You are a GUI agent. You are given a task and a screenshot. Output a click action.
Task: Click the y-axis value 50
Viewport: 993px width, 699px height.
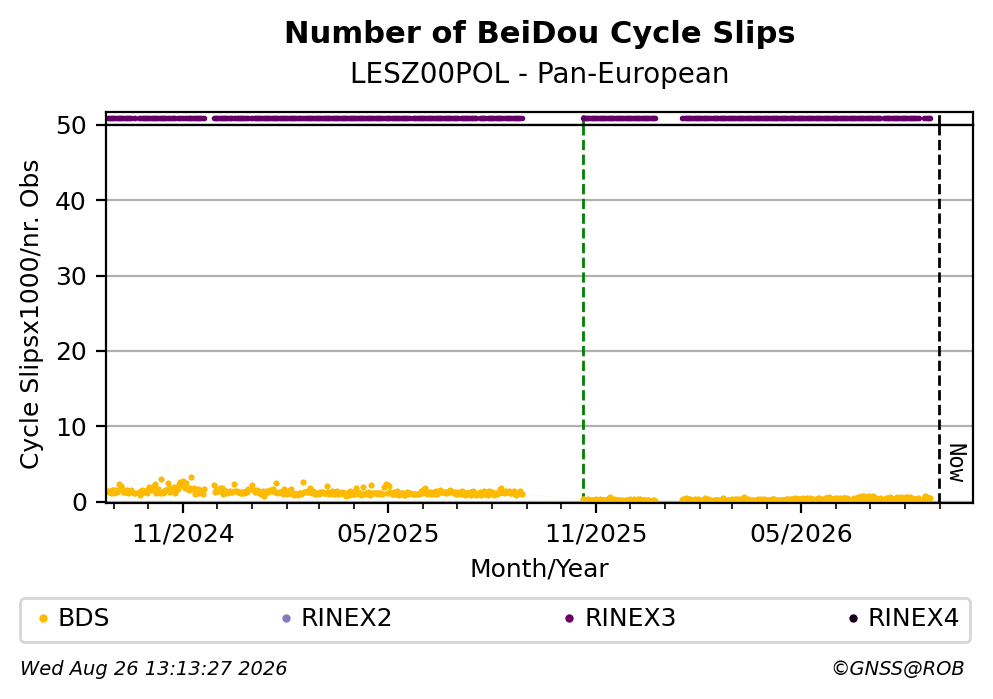point(71,125)
